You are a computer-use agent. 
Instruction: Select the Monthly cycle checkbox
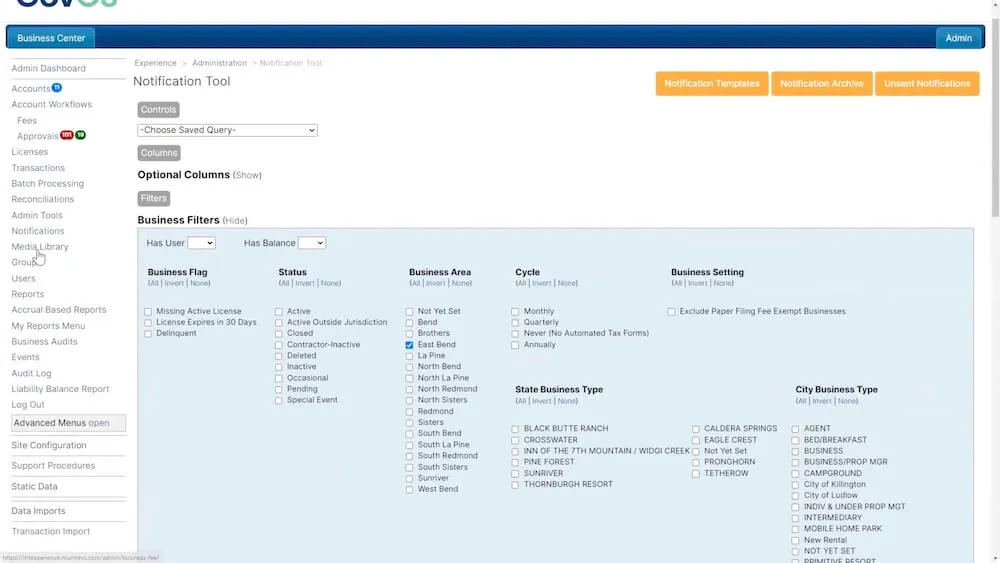click(515, 312)
